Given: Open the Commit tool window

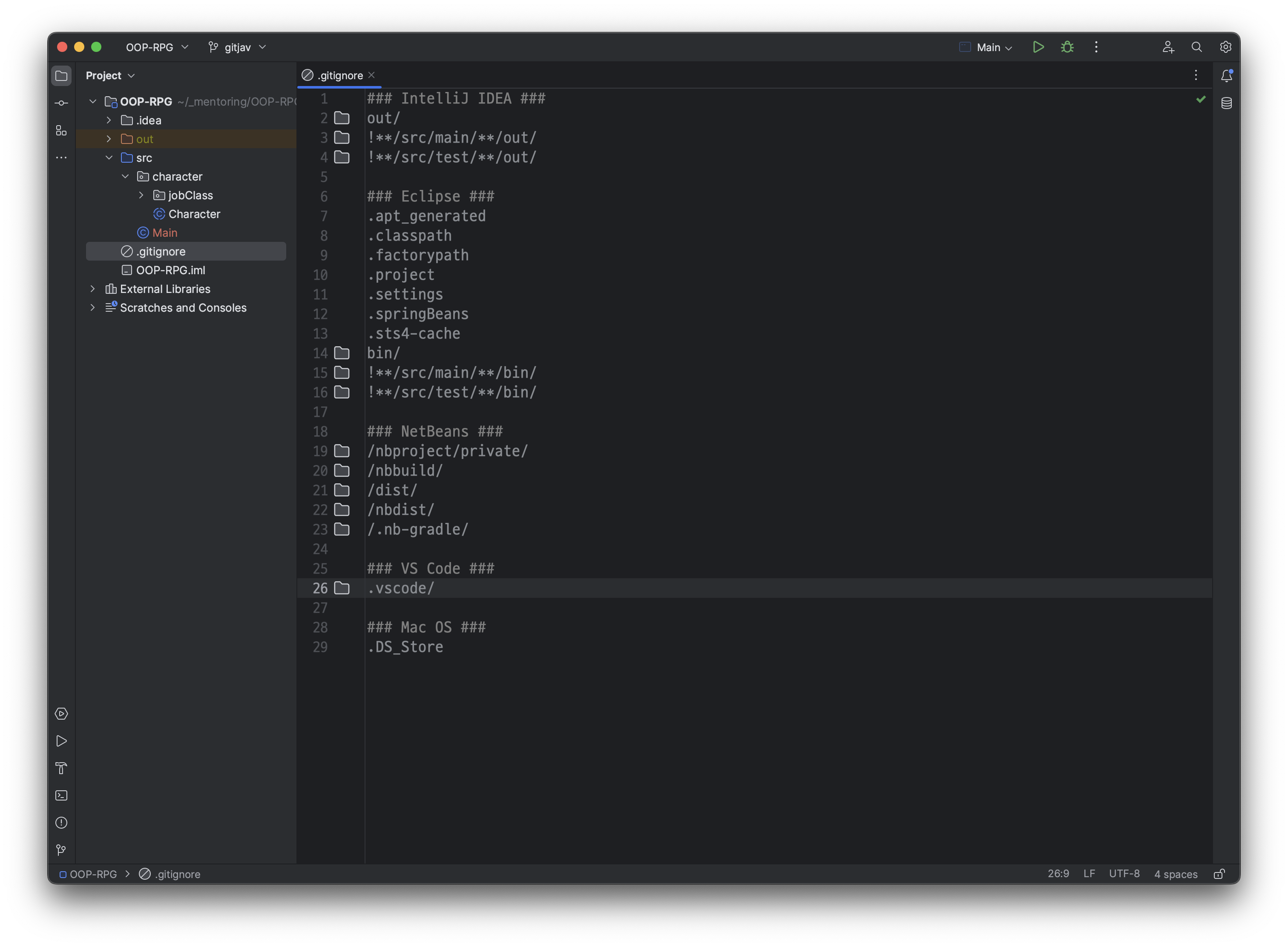Looking at the screenshot, I should tap(61, 103).
